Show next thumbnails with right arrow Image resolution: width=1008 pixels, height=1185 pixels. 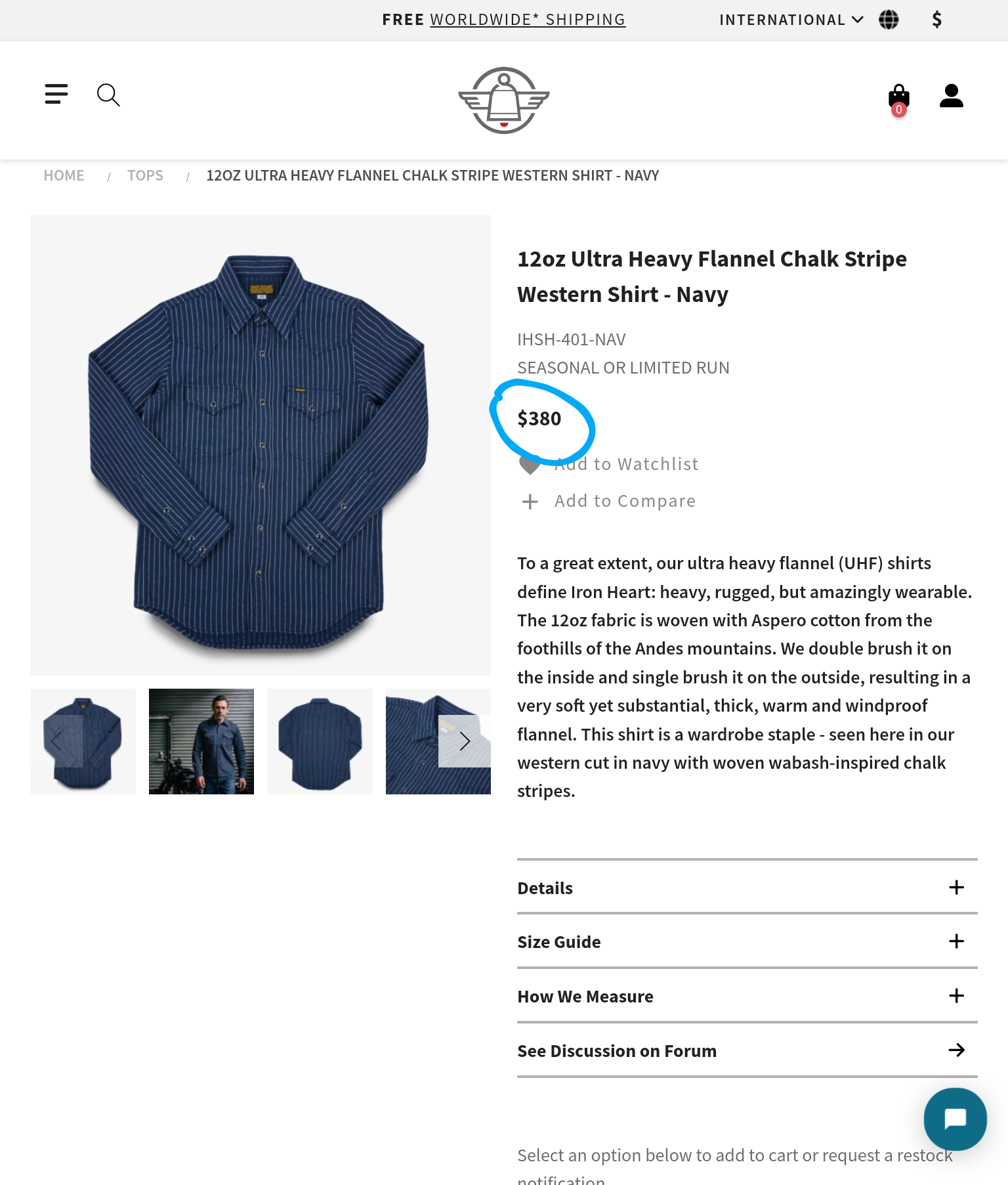point(465,741)
